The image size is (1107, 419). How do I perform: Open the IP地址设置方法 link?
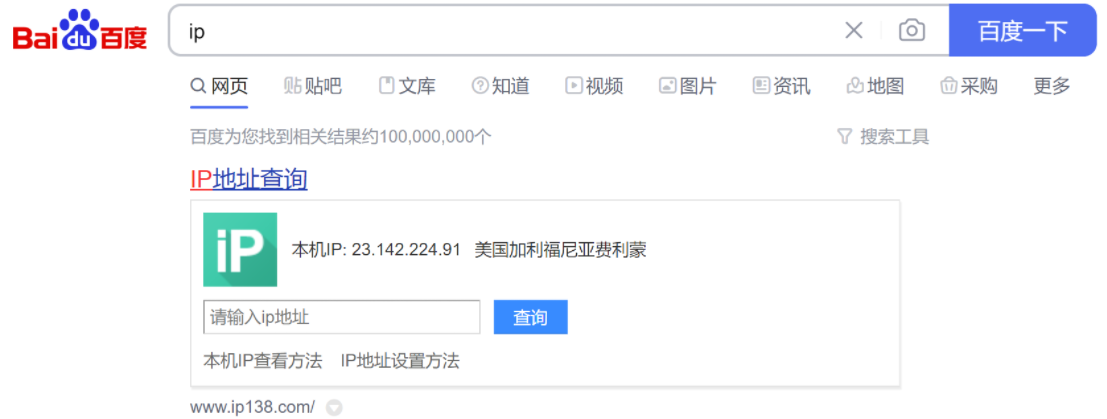[400, 361]
